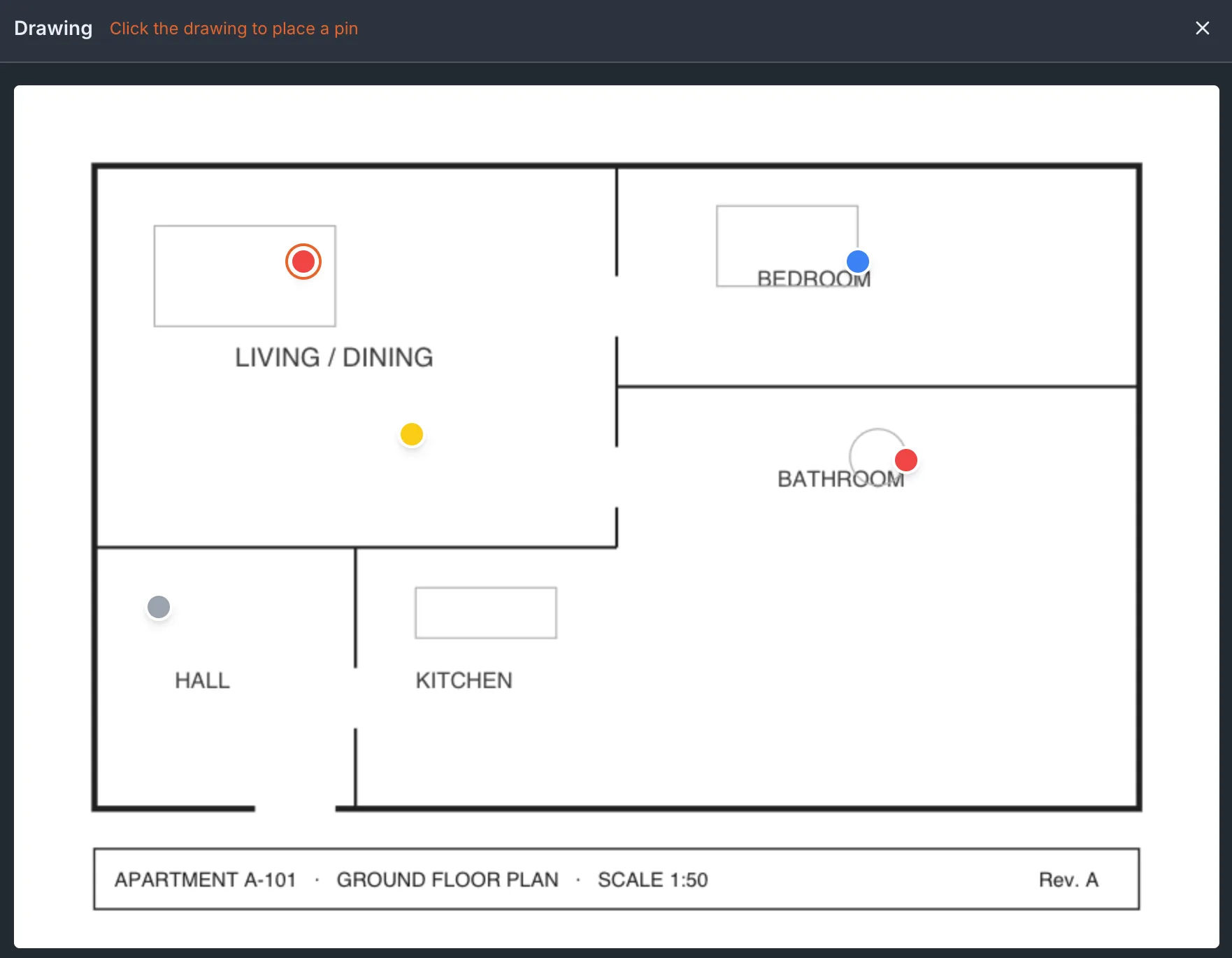Viewport: 1232px width, 958px height.
Task: Click the red pin in the Bathroom
Action: tap(906, 460)
